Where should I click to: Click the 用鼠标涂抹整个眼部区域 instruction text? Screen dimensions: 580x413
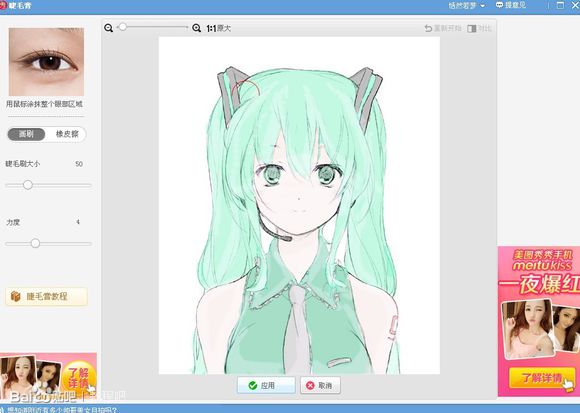click(44, 104)
